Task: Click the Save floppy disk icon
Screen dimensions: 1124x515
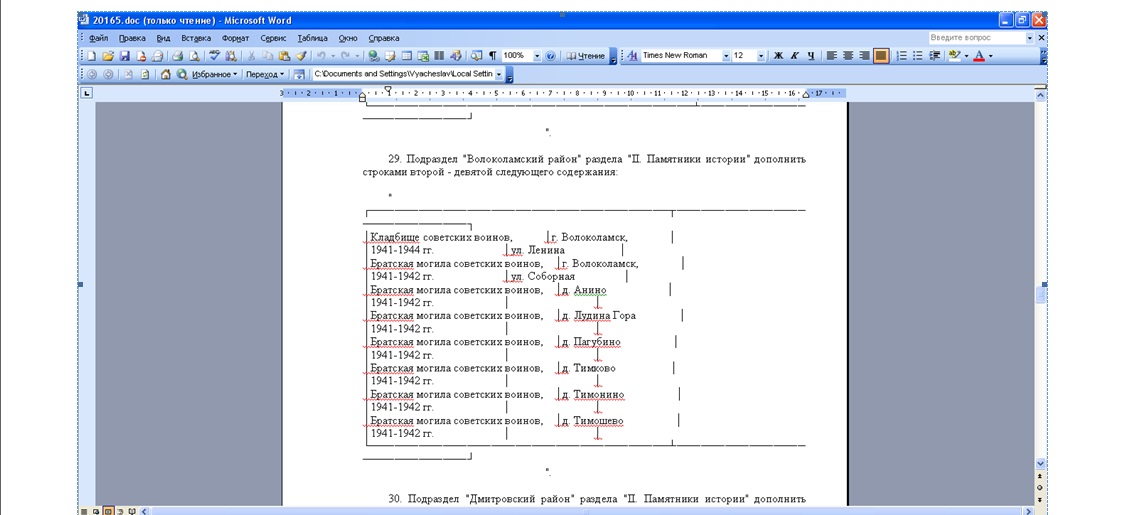Action: pyautogui.click(x=124, y=56)
